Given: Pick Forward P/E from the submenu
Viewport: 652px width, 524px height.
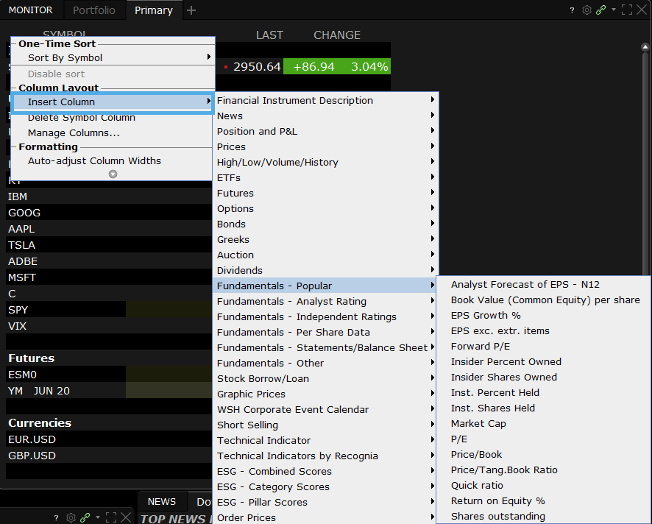Looking at the screenshot, I should (480, 346).
